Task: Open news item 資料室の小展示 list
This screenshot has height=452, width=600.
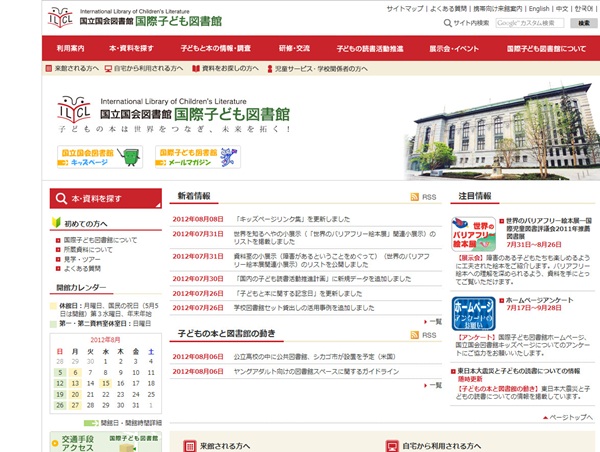Action: pyautogui.click(x=332, y=260)
